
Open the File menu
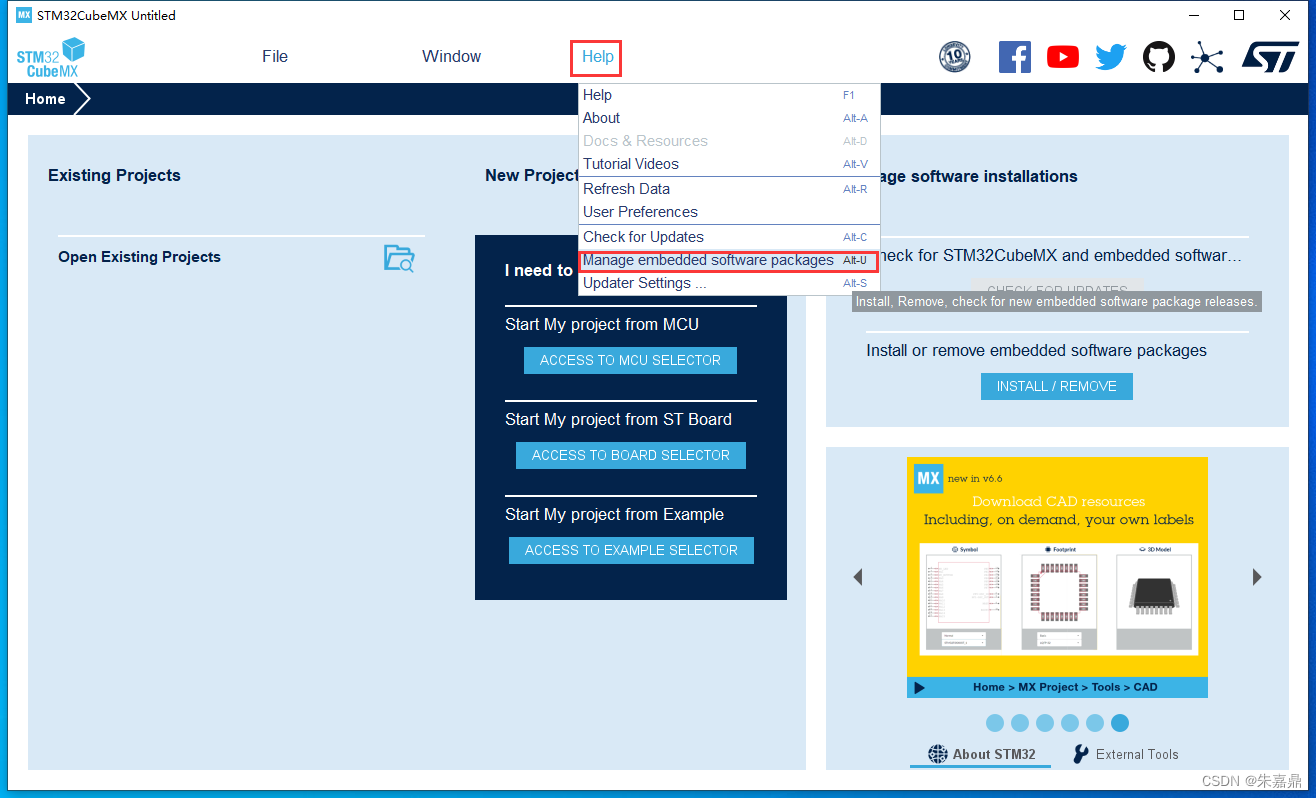[x=275, y=57]
